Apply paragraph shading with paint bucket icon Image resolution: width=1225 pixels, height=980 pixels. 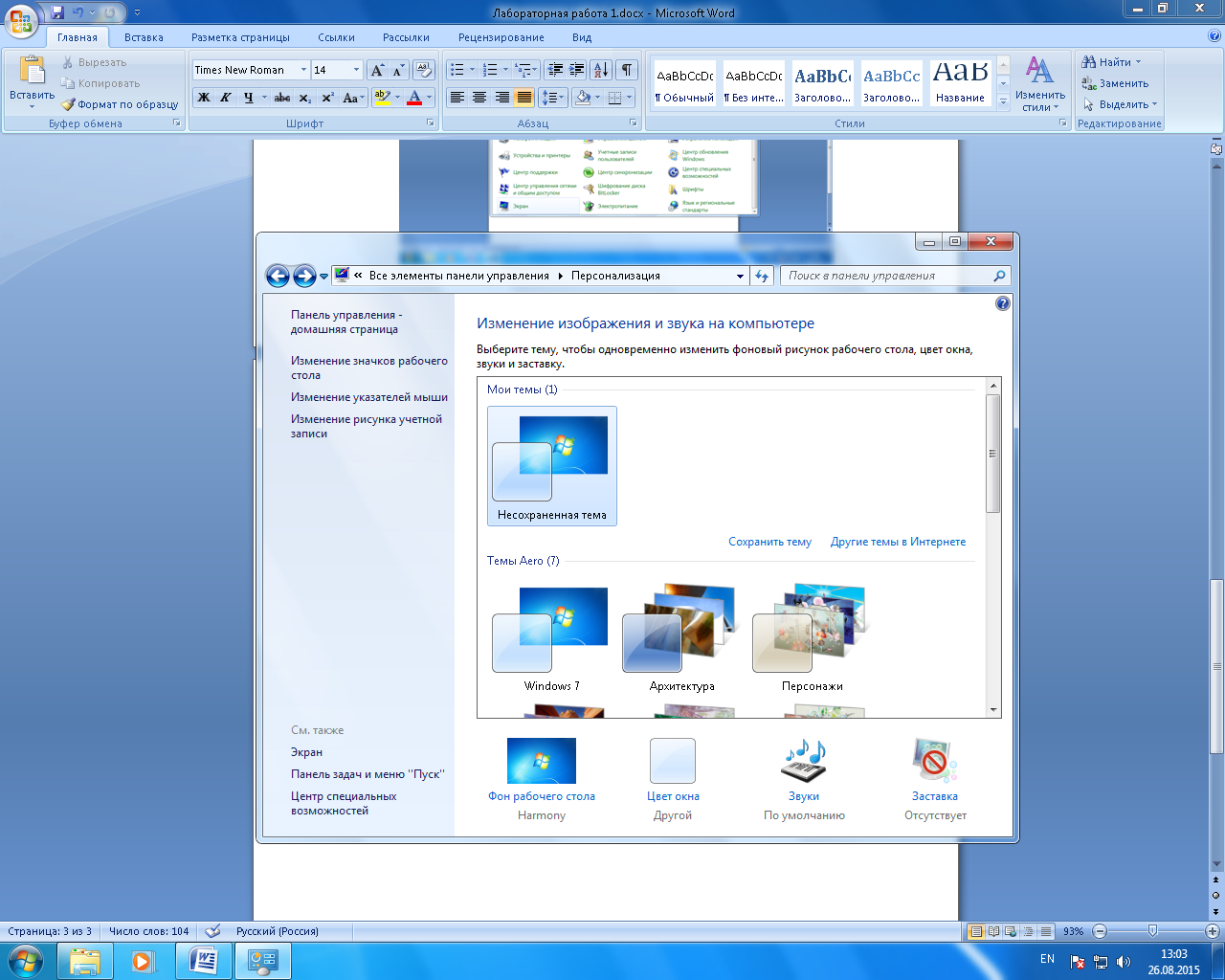582,98
